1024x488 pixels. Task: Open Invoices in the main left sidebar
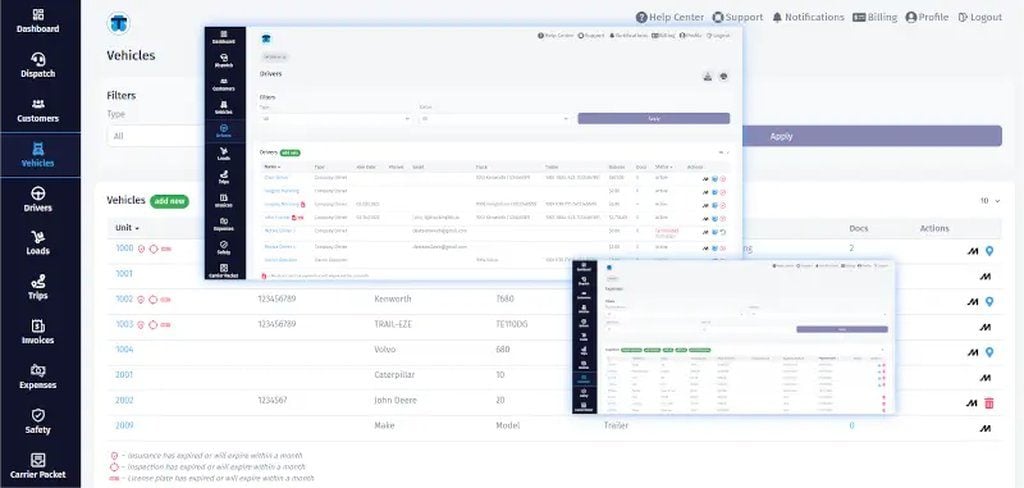38,333
